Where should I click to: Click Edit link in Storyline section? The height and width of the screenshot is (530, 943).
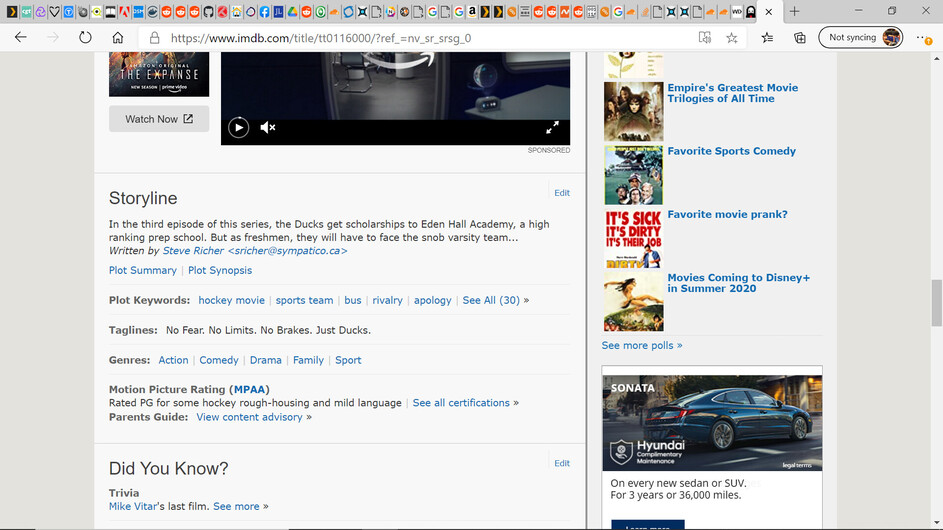[562, 193]
